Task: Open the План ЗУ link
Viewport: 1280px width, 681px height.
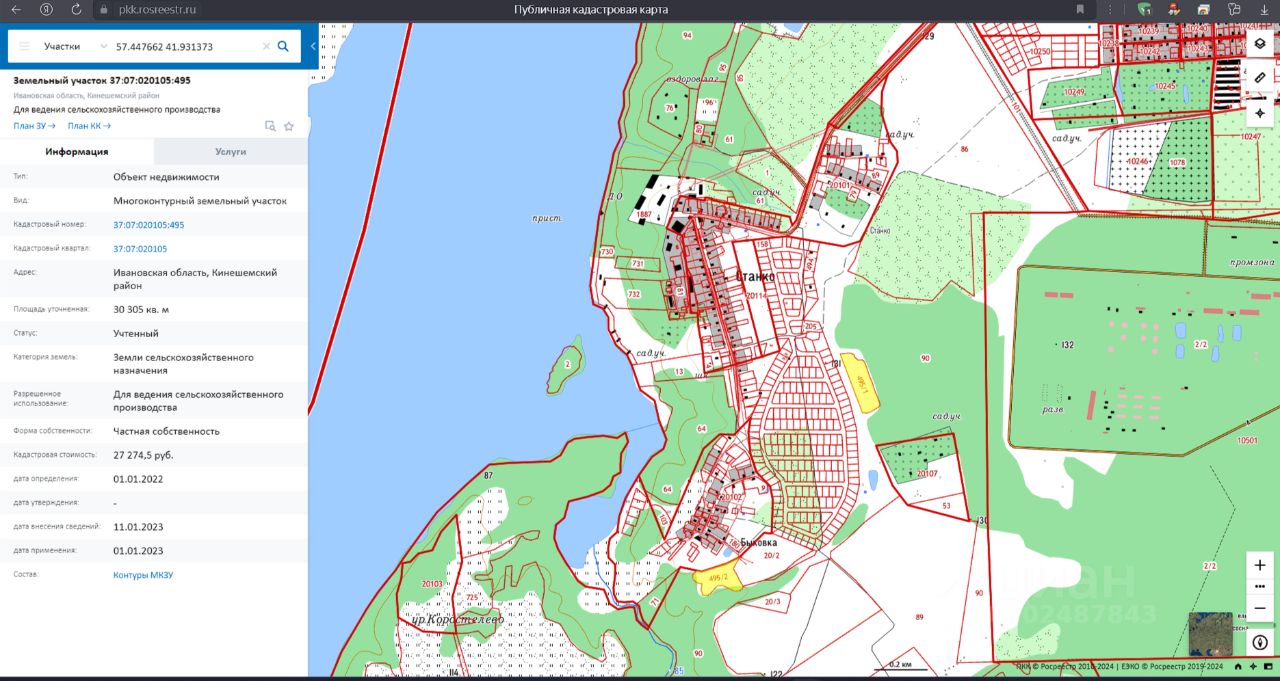Action: pos(34,126)
